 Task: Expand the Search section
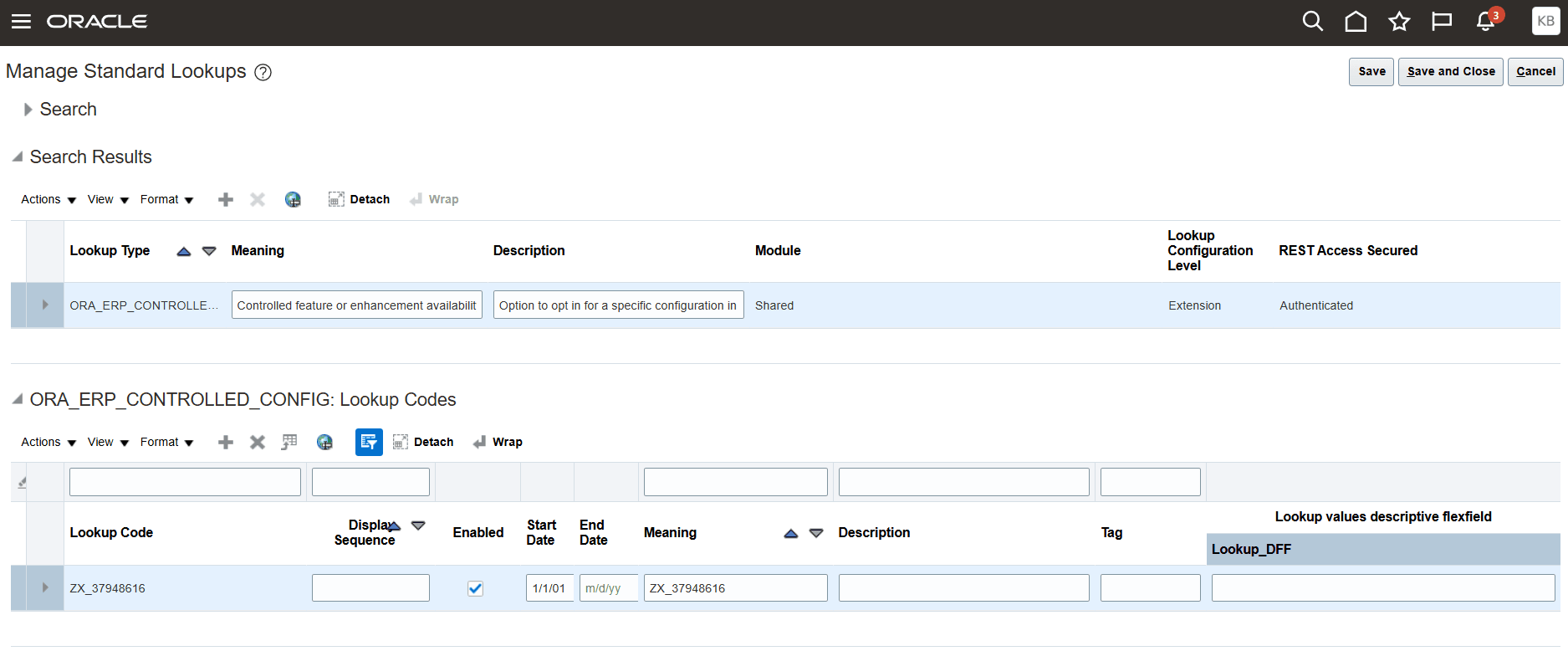click(x=28, y=110)
